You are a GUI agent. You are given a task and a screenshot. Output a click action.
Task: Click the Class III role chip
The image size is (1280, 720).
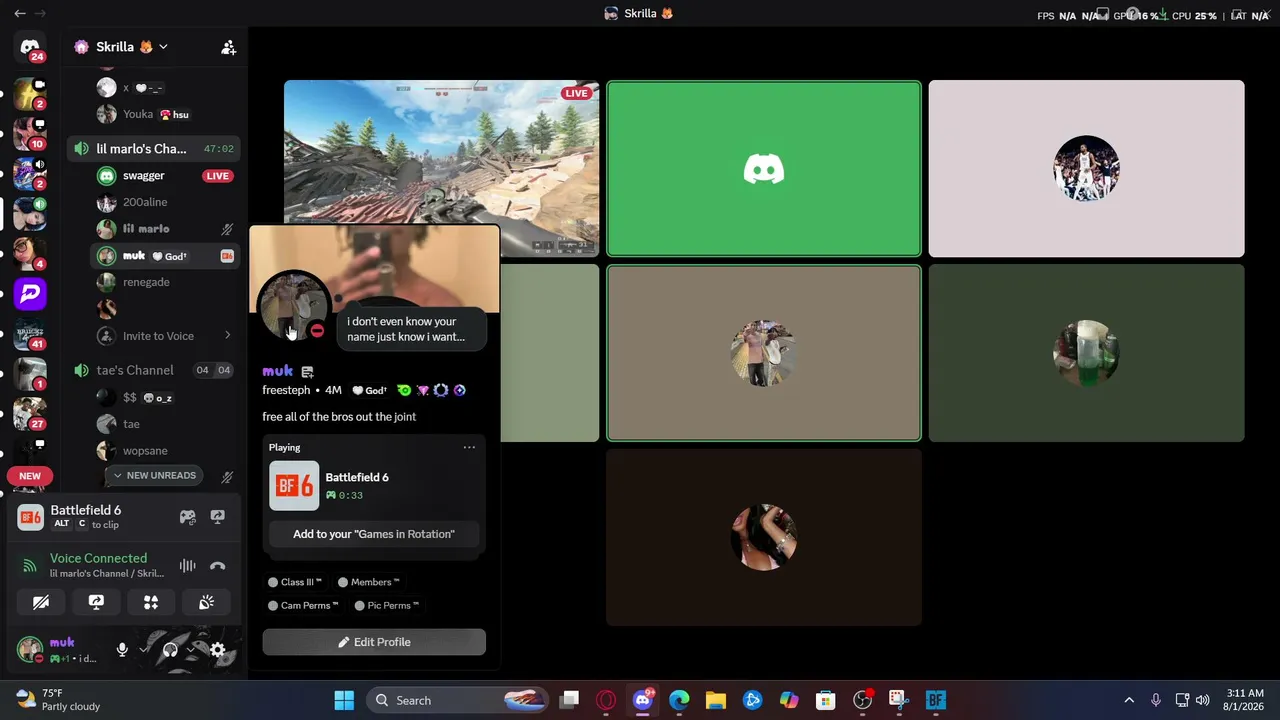pyautogui.click(x=294, y=582)
